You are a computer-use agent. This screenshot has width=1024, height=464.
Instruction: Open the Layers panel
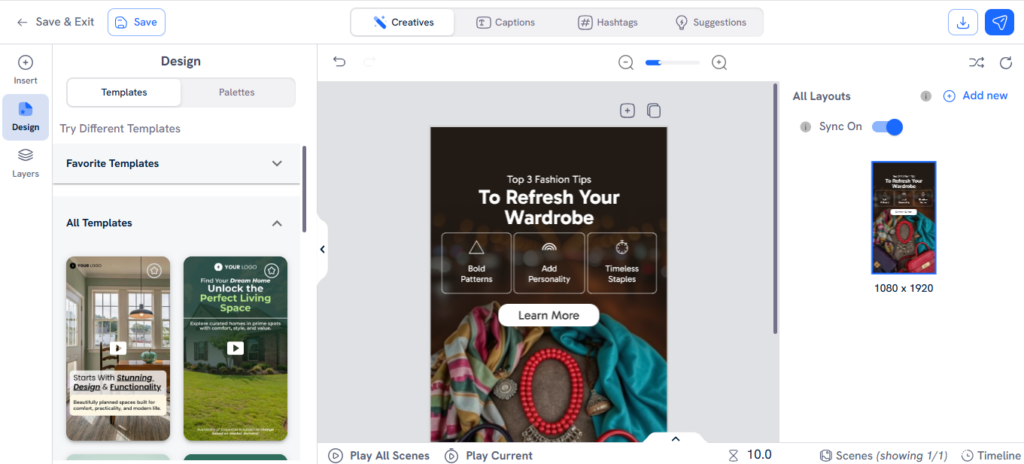[25, 163]
